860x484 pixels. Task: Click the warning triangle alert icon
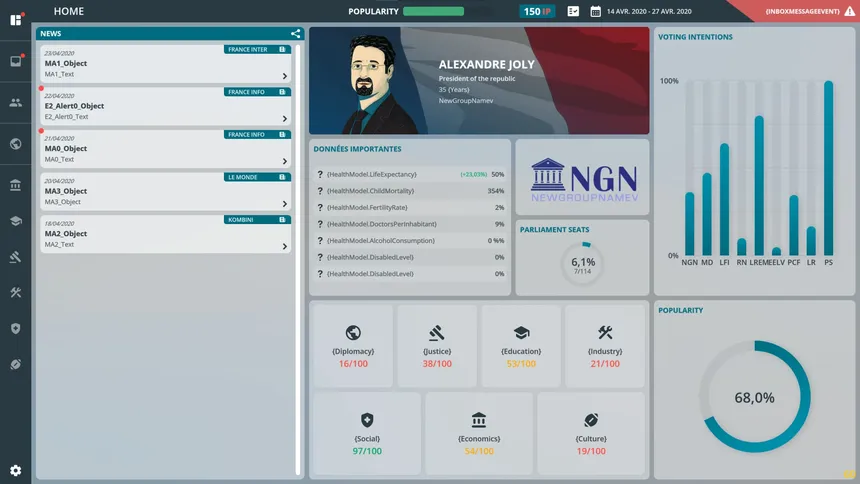pyautogui.click(x=850, y=11)
